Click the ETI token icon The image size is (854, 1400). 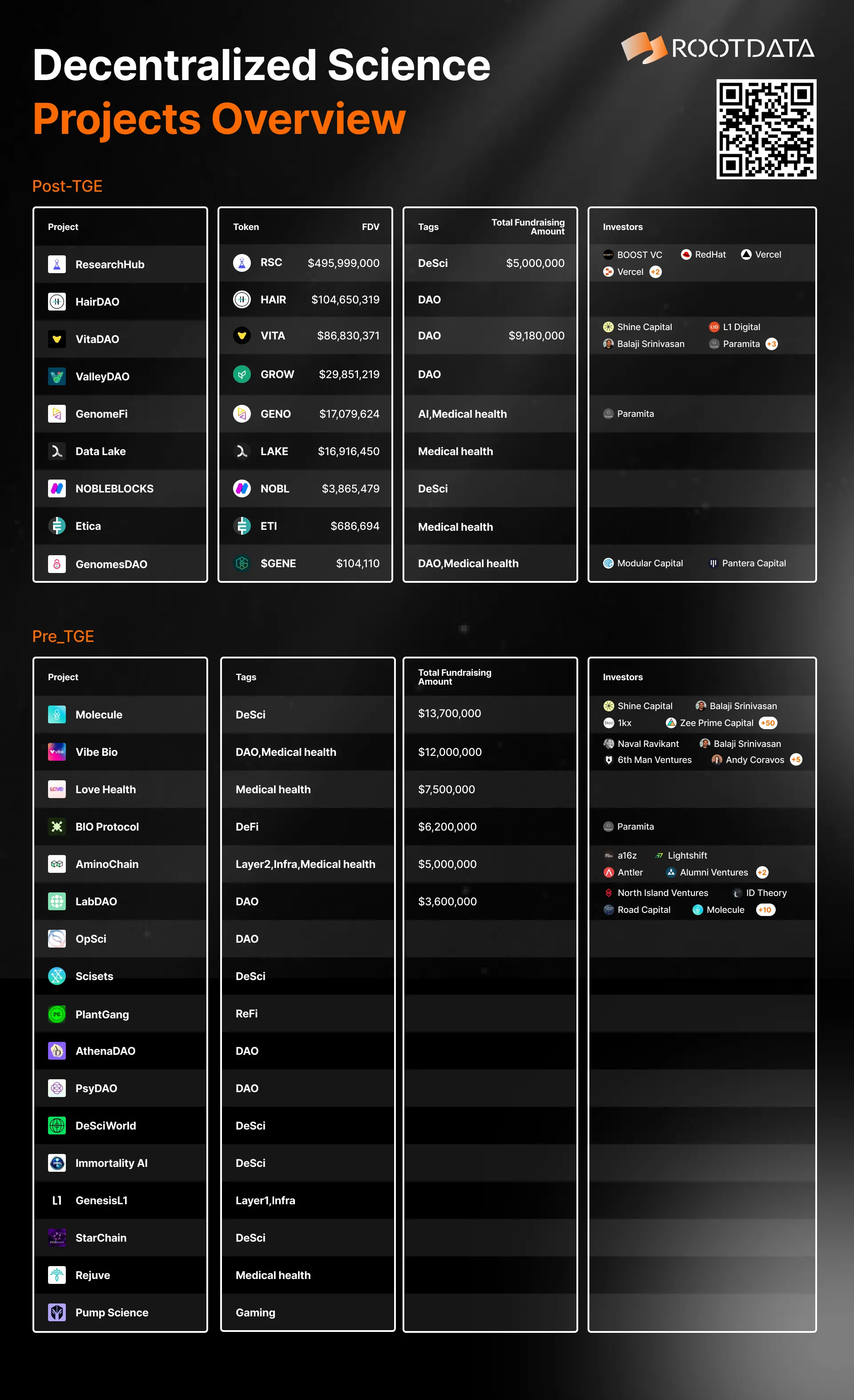[x=242, y=526]
